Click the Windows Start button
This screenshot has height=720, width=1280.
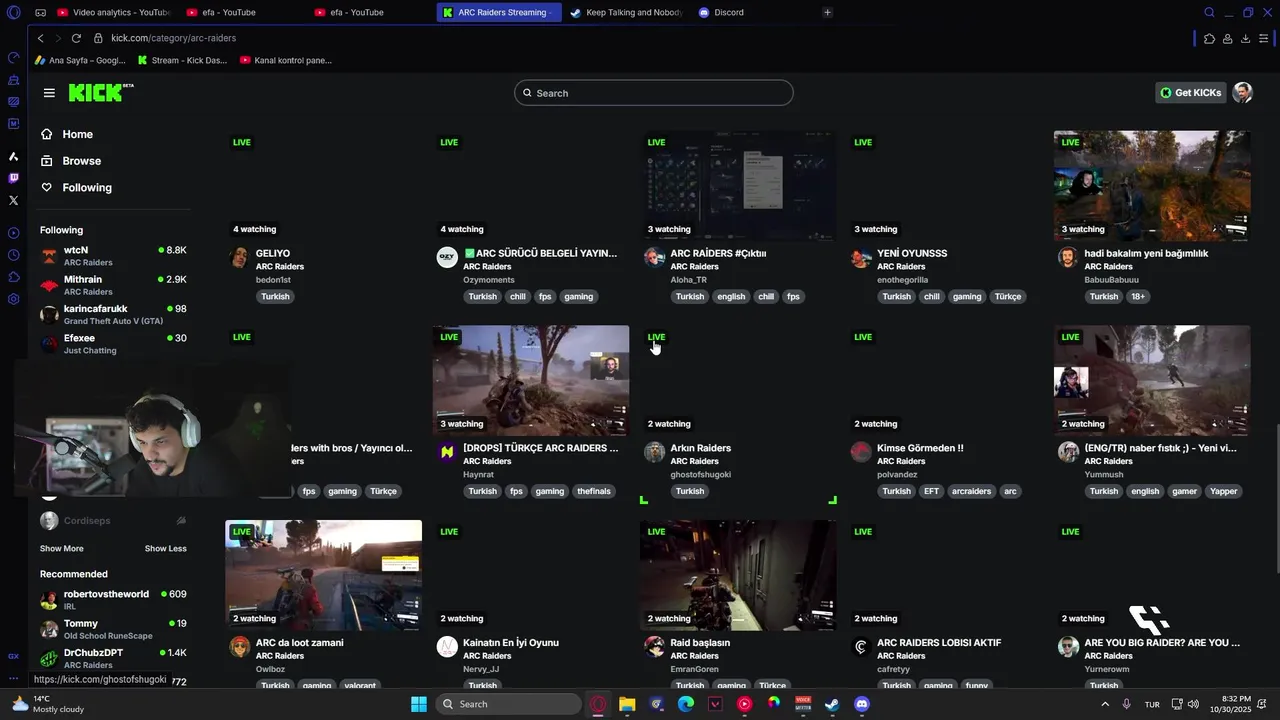tap(419, 704)
